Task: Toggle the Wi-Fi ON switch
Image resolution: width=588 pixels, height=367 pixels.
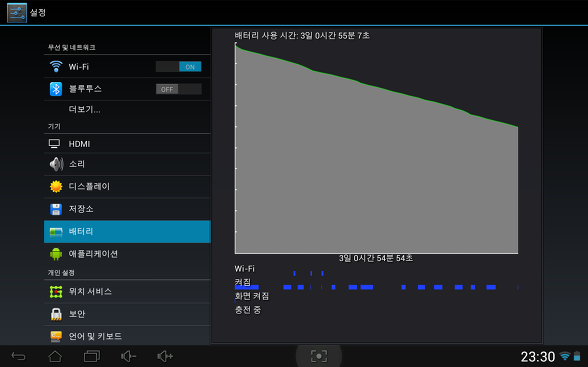Action: tap(178, 67)
